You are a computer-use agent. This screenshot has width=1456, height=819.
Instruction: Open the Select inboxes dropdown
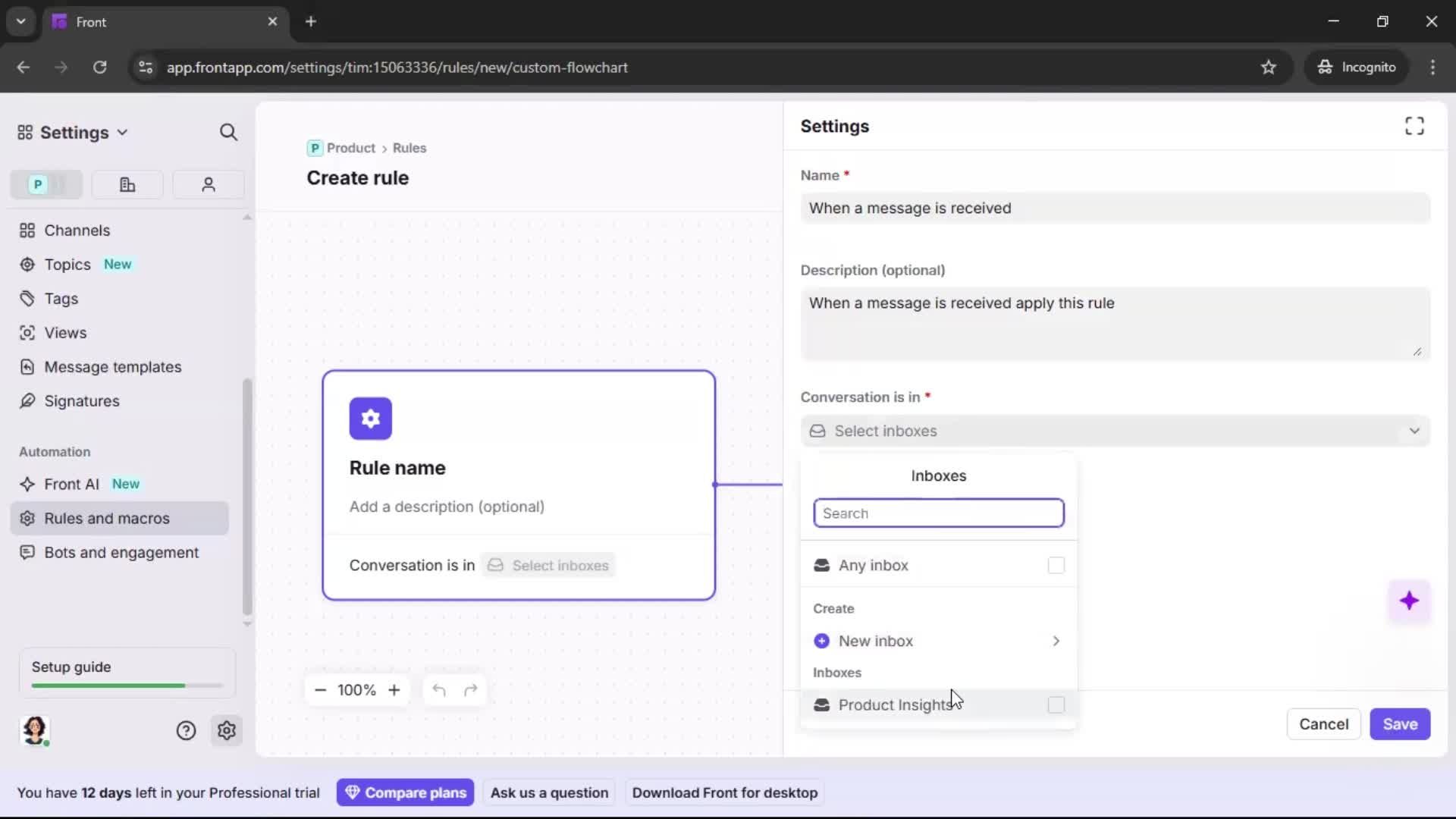click(x=1116, y=431)
